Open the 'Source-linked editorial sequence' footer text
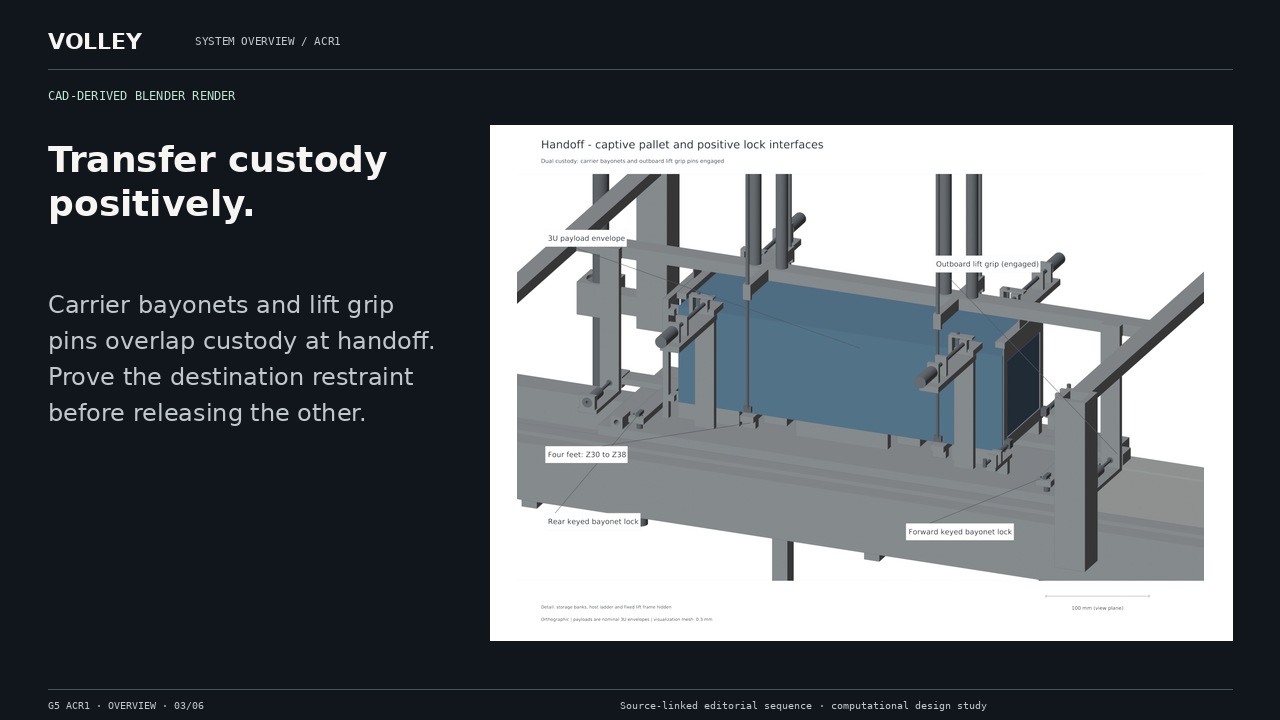The height and width of the screenshot is (720, 1280). pos(803,706)
